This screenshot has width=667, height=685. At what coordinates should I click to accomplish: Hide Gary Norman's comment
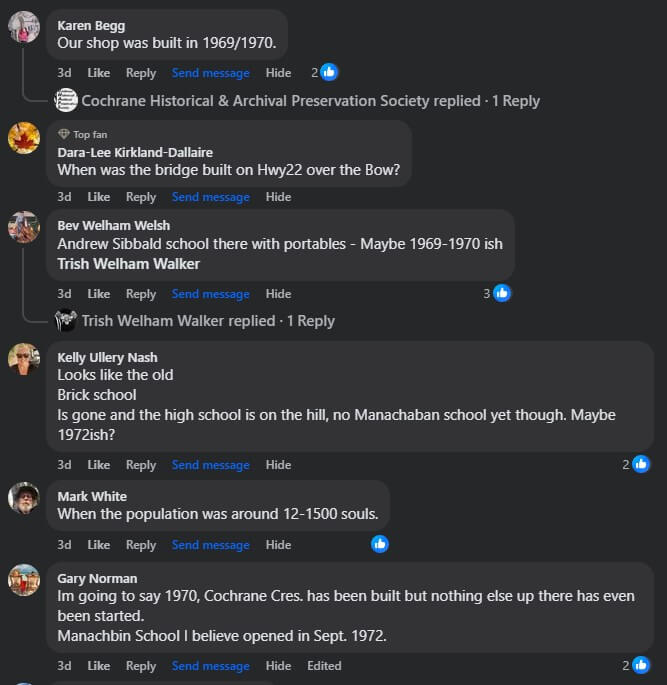[278, 666]
